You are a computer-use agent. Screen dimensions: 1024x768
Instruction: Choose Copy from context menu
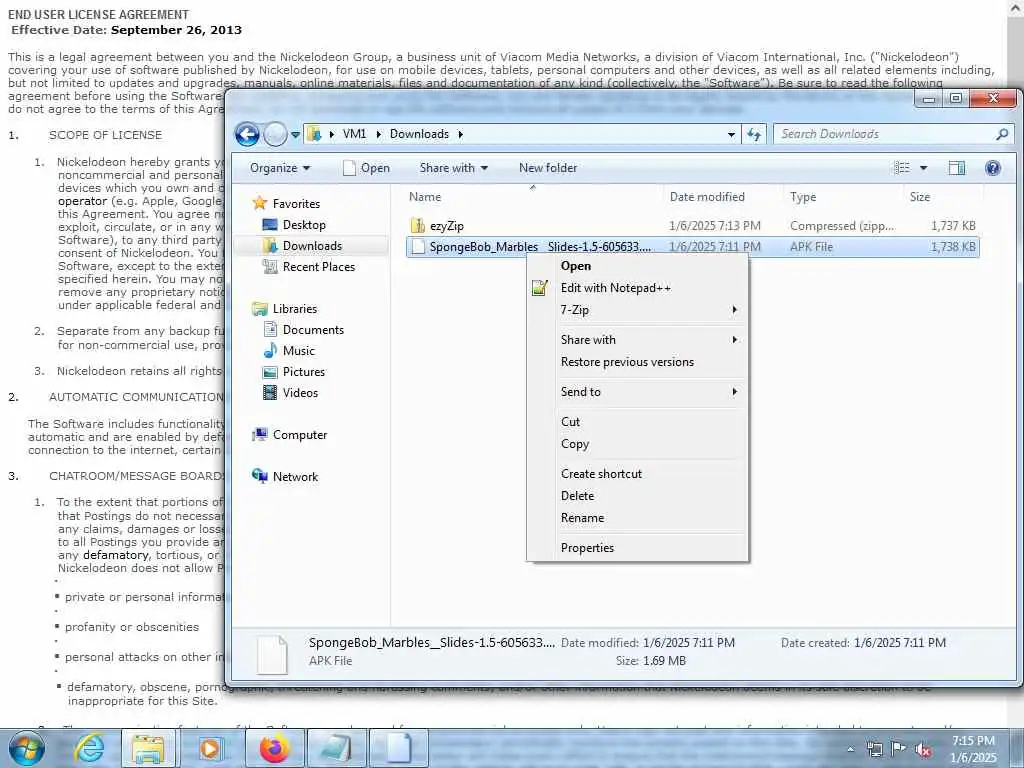(575, 444)
